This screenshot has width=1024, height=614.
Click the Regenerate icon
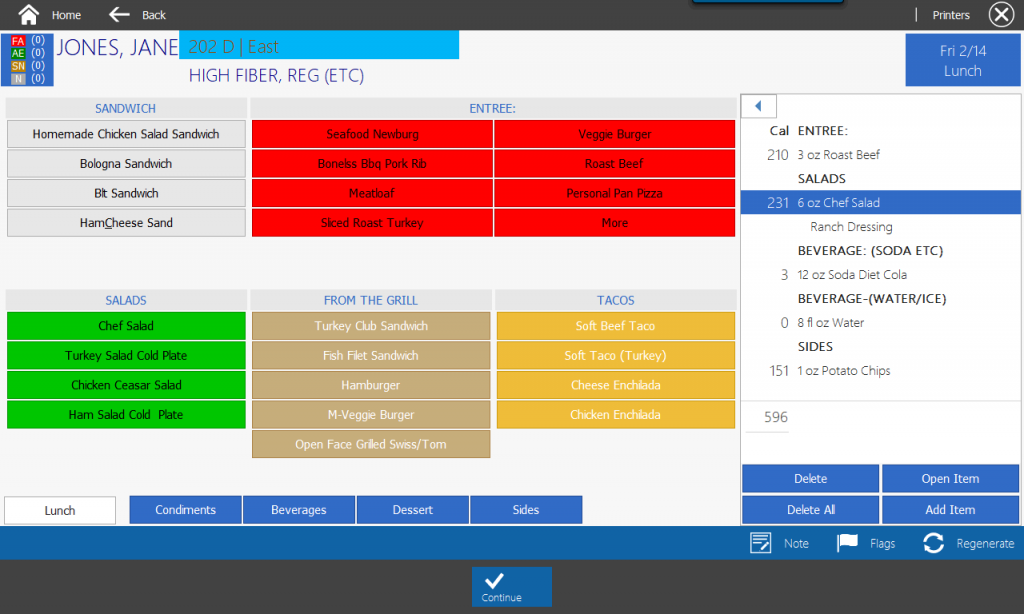[934, 543]
